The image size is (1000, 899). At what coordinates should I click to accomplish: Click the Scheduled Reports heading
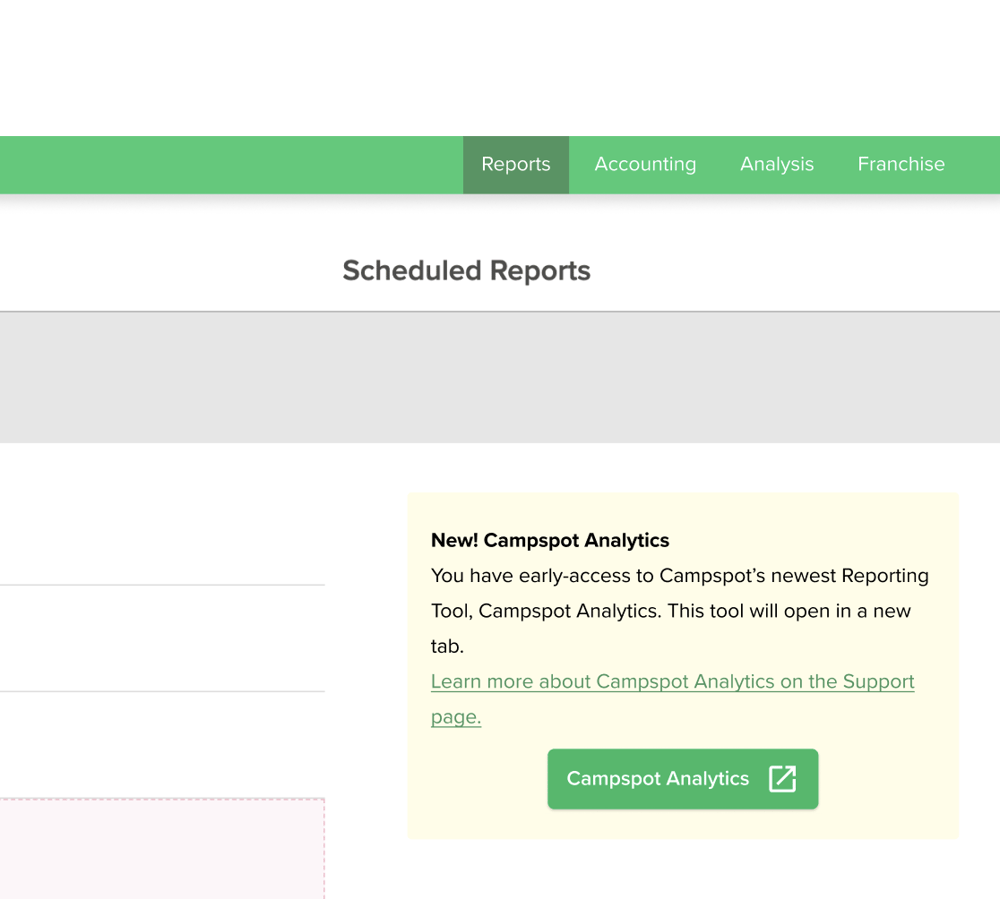click(466, 270)
